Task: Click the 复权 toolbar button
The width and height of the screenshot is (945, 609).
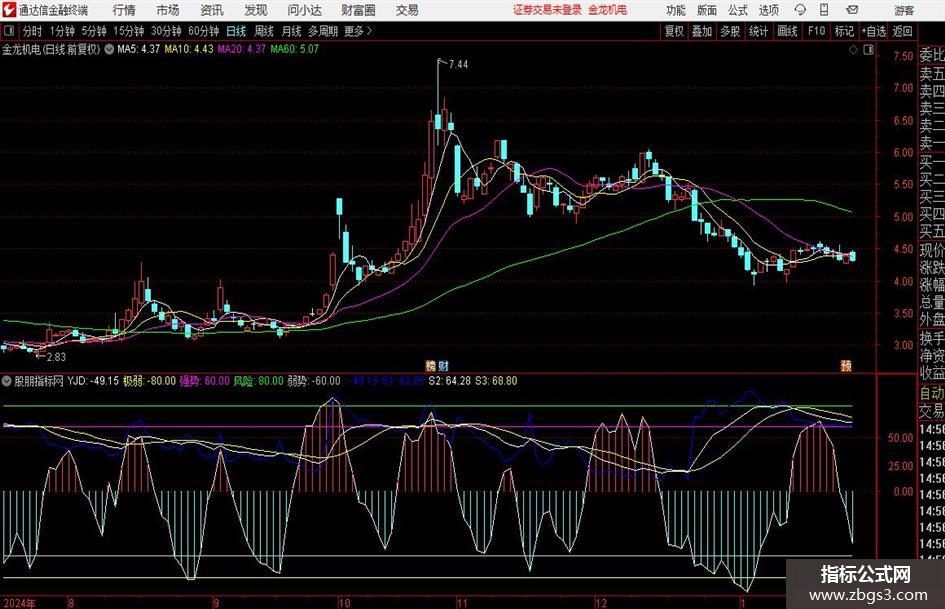Action: tap(674, 31)
